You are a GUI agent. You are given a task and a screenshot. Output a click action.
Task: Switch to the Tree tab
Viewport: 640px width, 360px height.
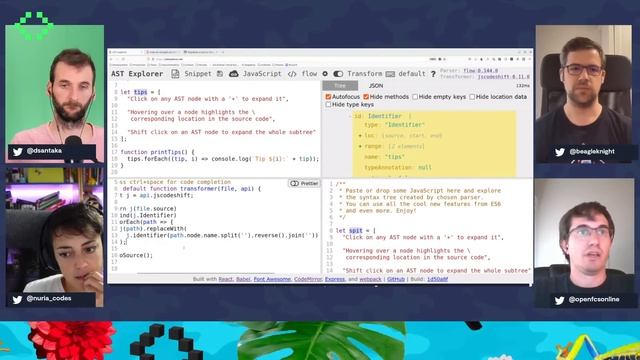click(340, 86)
